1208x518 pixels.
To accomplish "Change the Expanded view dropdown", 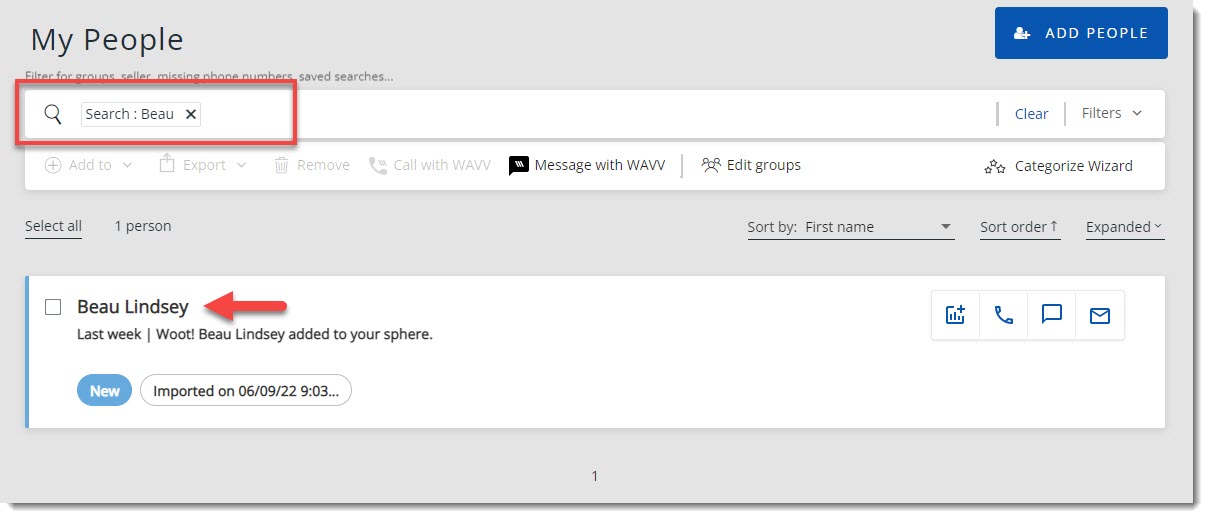I will [x=1124, y=227].
